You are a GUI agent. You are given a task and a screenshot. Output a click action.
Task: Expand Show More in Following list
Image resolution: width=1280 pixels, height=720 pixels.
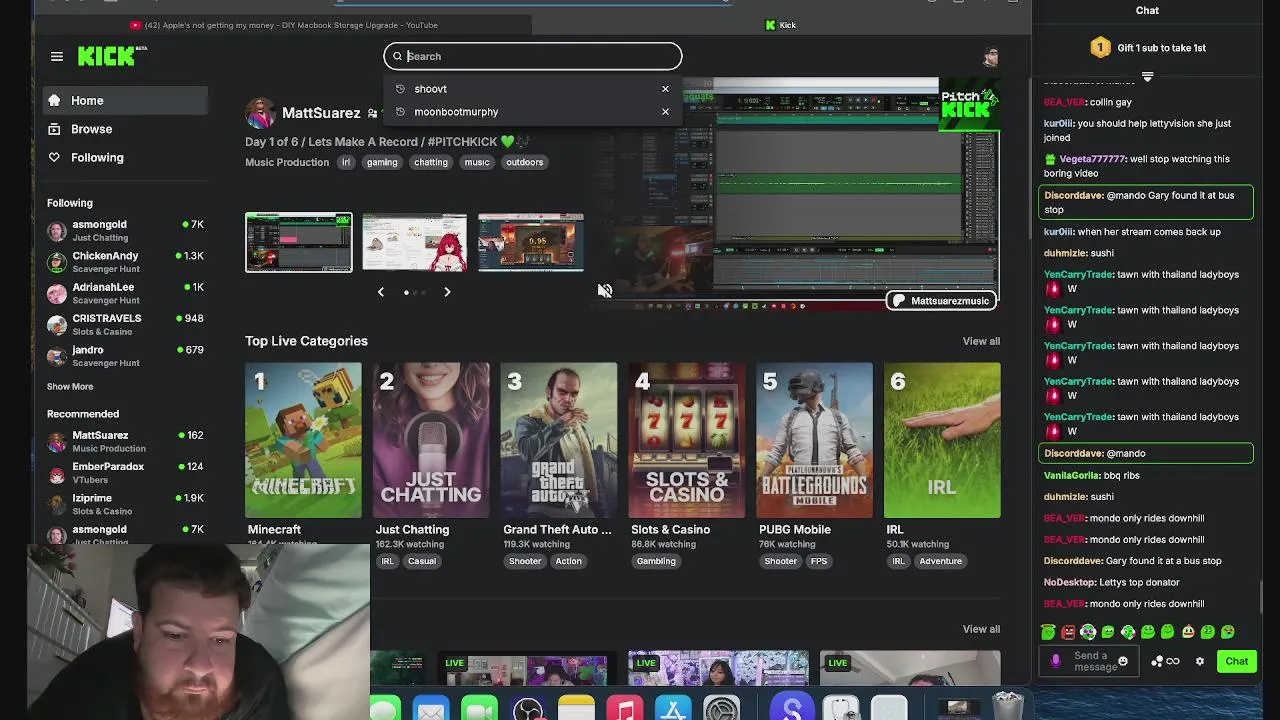[x=70, y=386]
